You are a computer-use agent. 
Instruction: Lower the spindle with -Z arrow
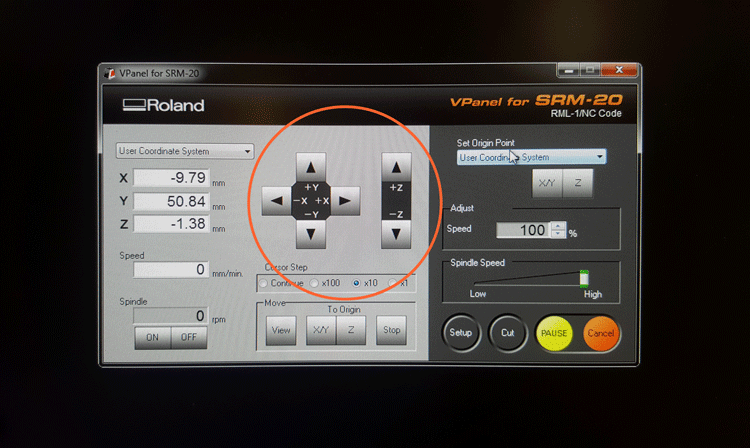[x=396, y=234]
